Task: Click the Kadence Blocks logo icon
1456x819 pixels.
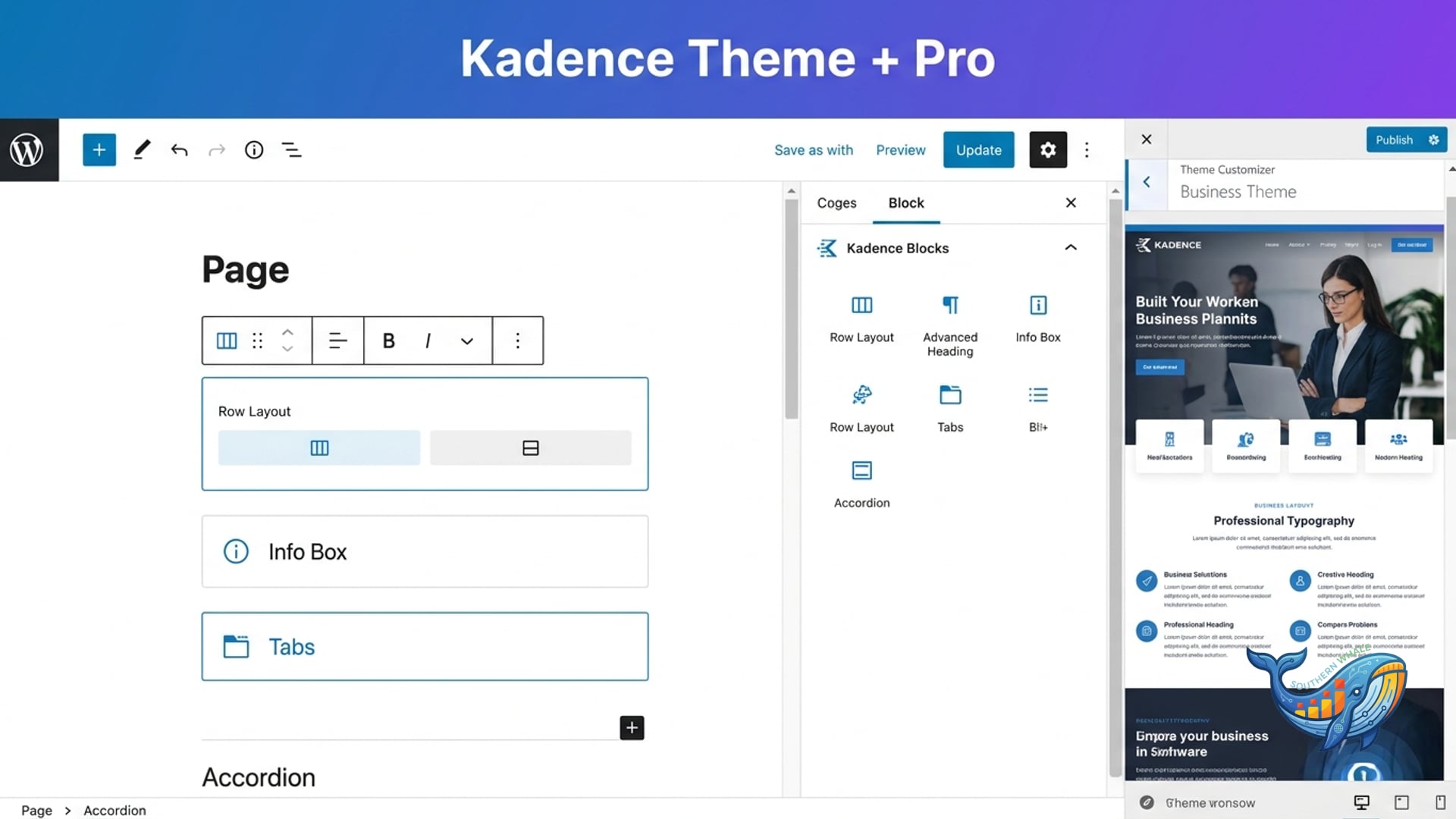Action: click(x=827, y=248)
